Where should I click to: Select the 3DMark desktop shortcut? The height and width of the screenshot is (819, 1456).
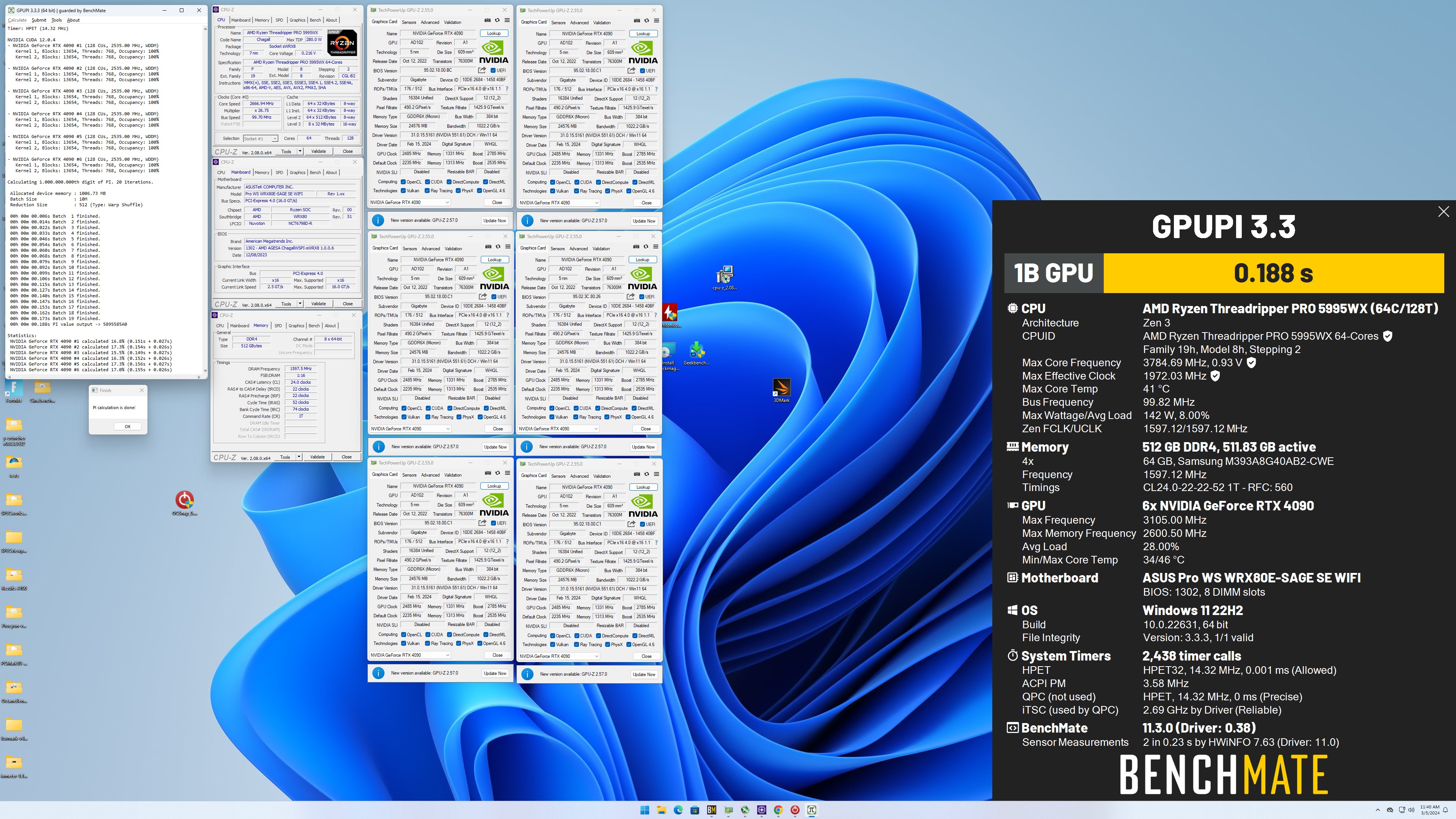(x=781, y=390)
